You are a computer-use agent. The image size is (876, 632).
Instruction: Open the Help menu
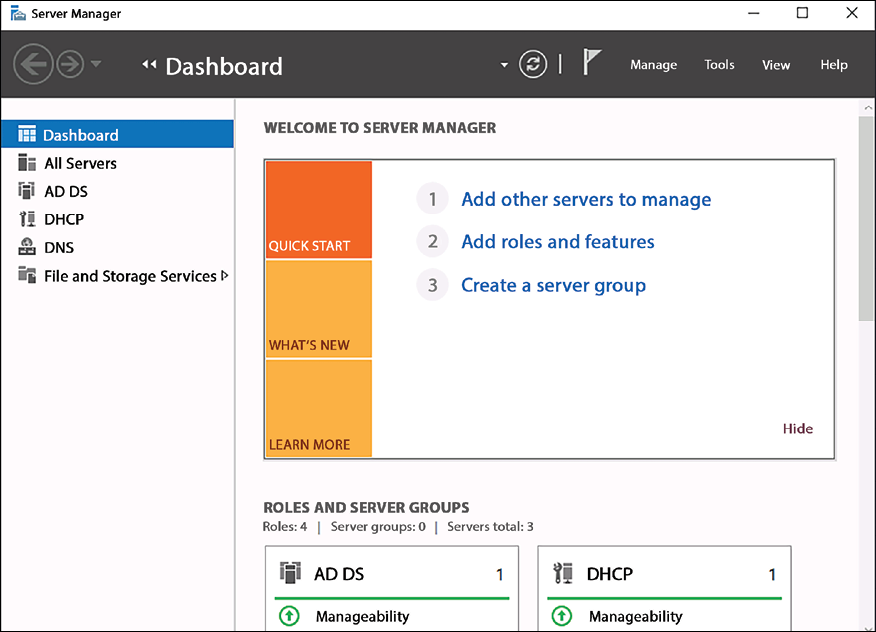(834, 65)
